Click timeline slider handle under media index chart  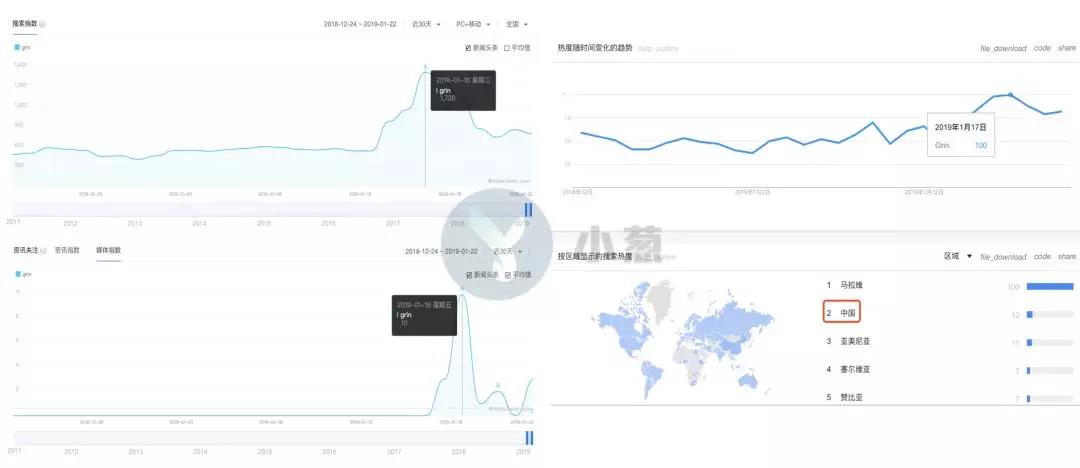coord(529,438)
